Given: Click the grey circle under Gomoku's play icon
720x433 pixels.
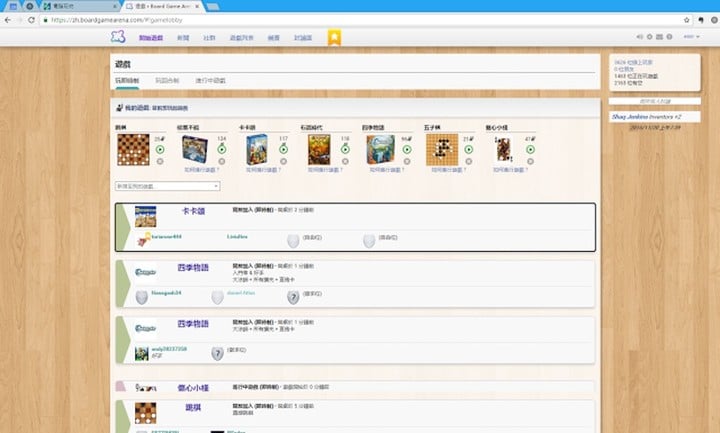Looking at the screenshot, I should pos(468,161).
